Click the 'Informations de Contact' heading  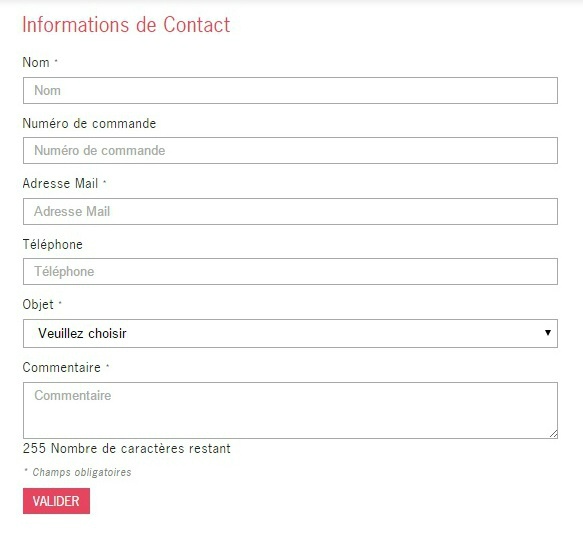tap(126, 25)
